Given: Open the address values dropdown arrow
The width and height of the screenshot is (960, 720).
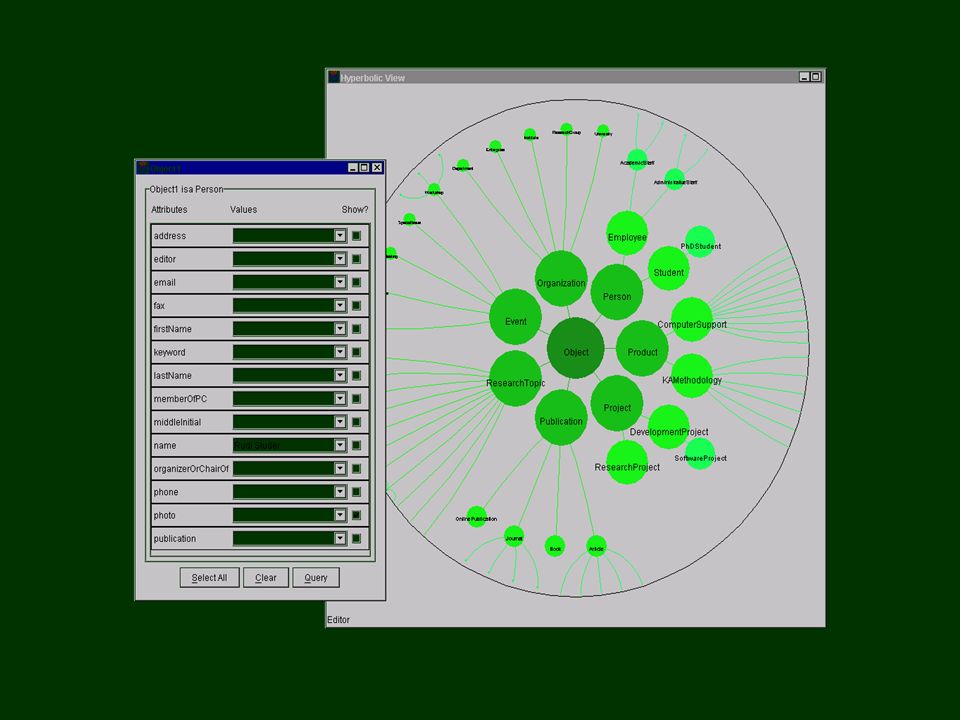Looking at the screenshot, I should pos(340,236).
